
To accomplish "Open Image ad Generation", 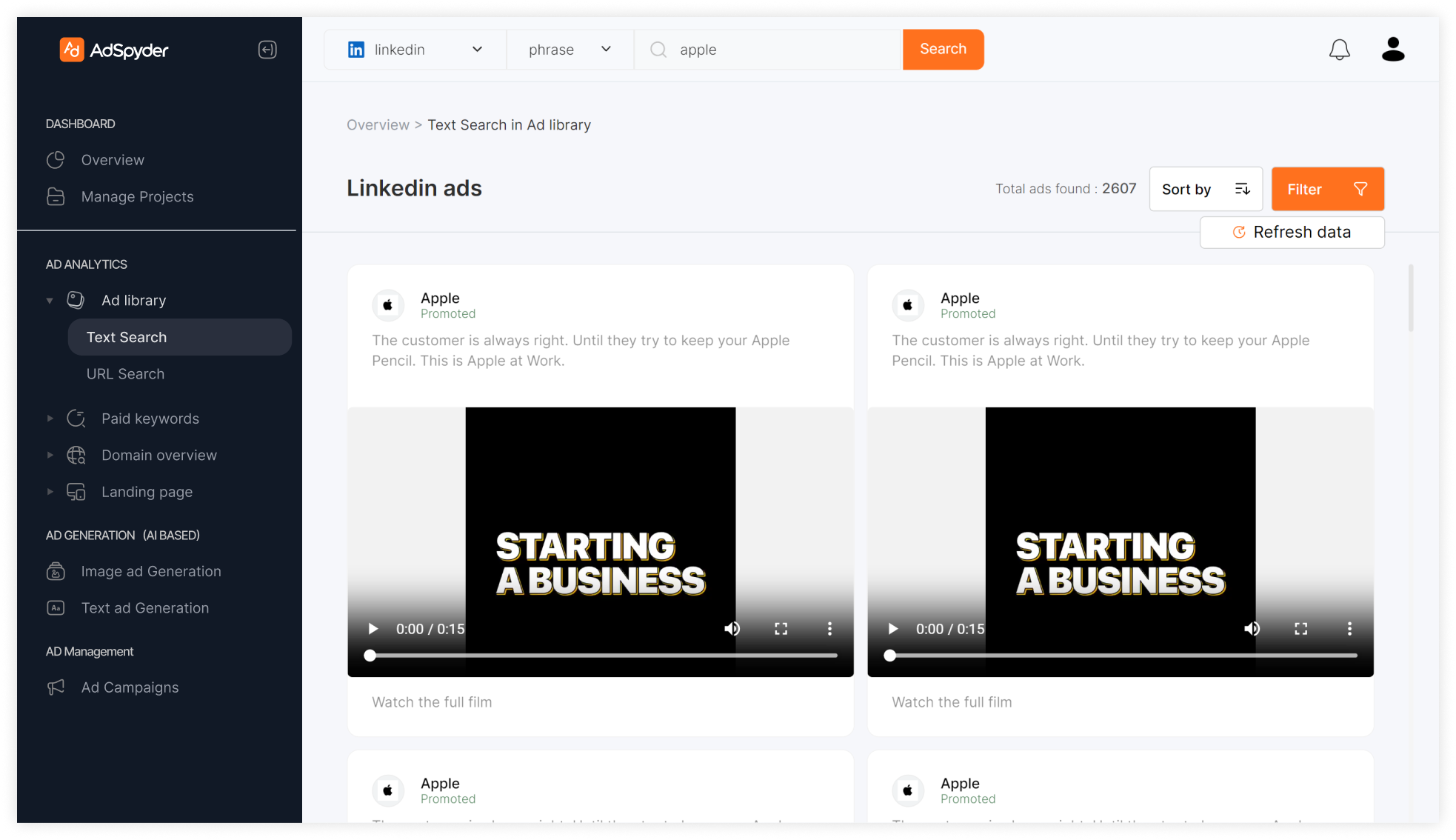I will [x=151, y=571].
